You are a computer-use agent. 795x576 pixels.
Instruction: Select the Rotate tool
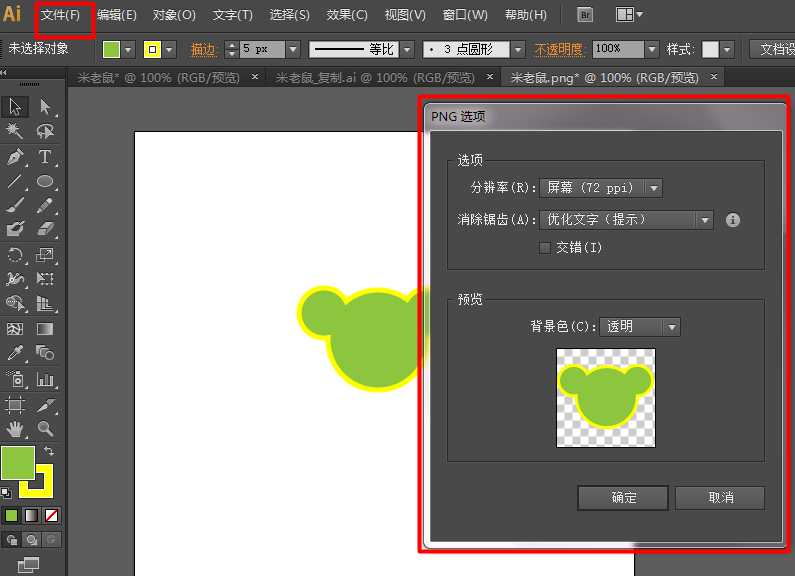(x=15, y=255)
